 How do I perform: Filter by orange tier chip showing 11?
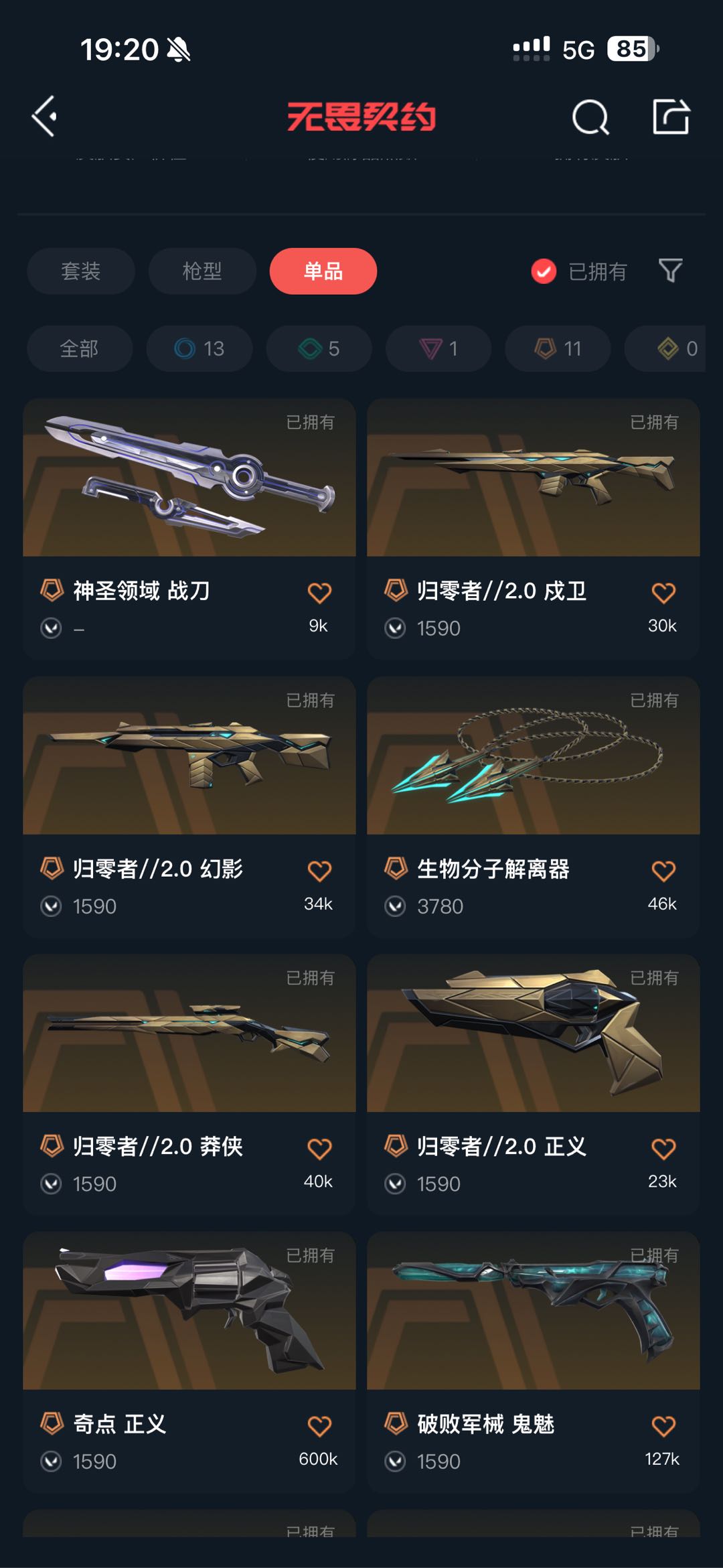(558, 348)
